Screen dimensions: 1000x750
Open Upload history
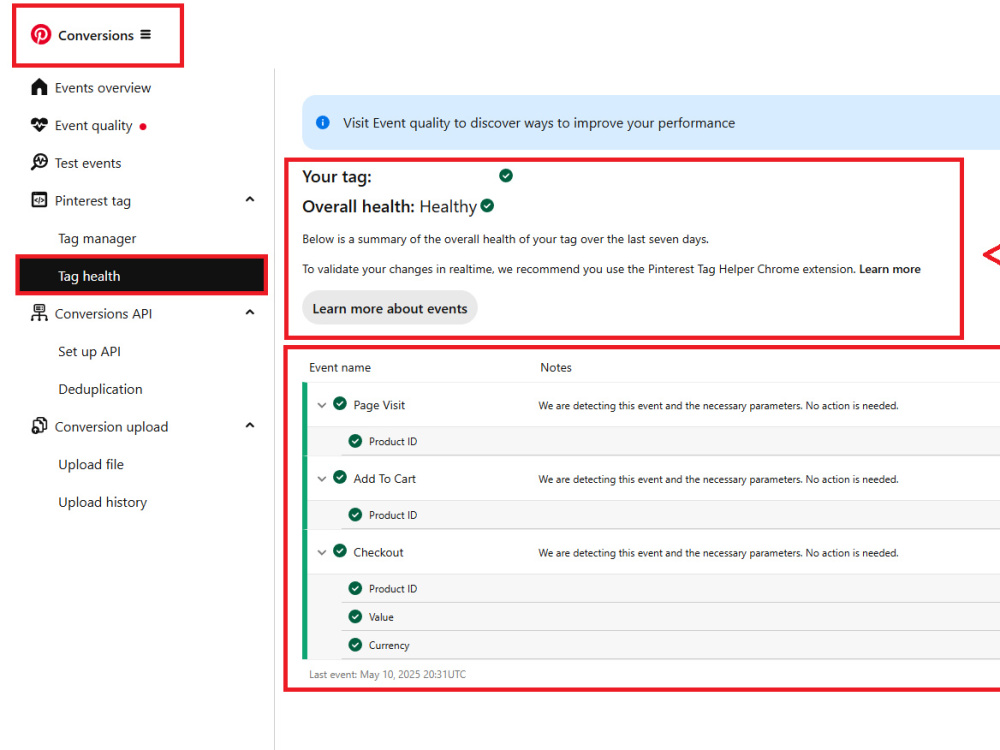pyautogui.click(x=102, y=502)
